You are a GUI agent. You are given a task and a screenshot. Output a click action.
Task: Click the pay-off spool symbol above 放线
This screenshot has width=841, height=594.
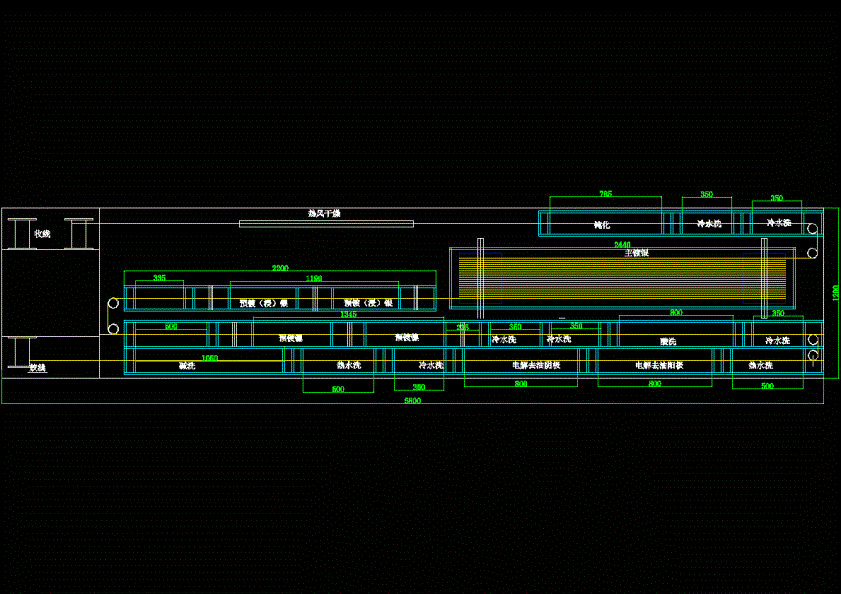coord(22,353)
